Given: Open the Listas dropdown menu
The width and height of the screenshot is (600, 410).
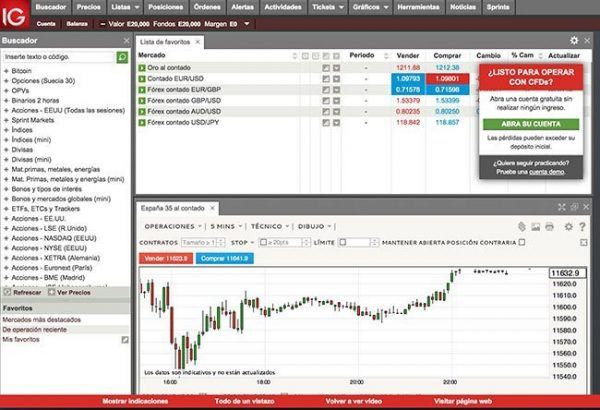Looking at the screenshot, I should point(125,7).
